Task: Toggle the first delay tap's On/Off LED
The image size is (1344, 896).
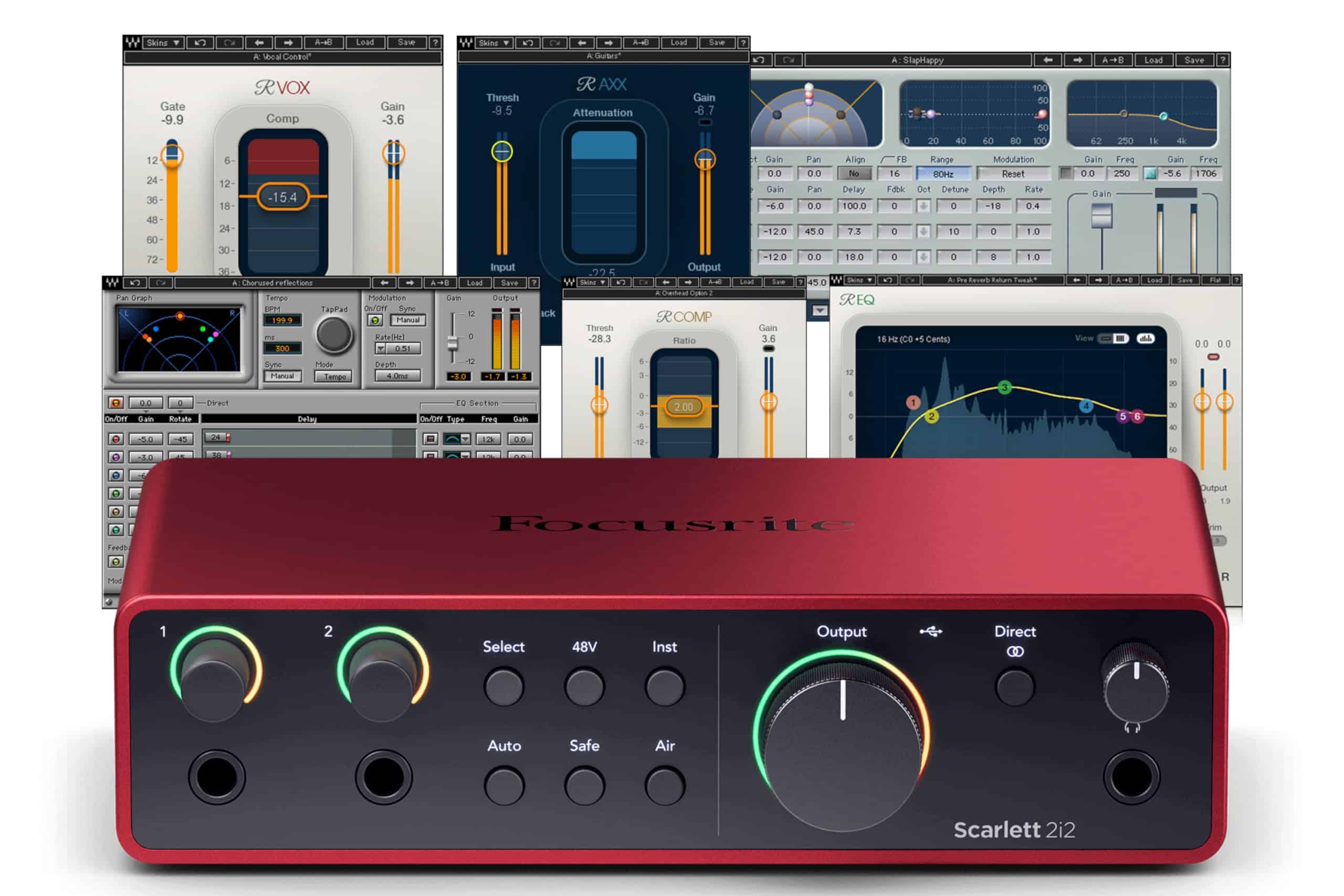Action: [x=116, y=439]
